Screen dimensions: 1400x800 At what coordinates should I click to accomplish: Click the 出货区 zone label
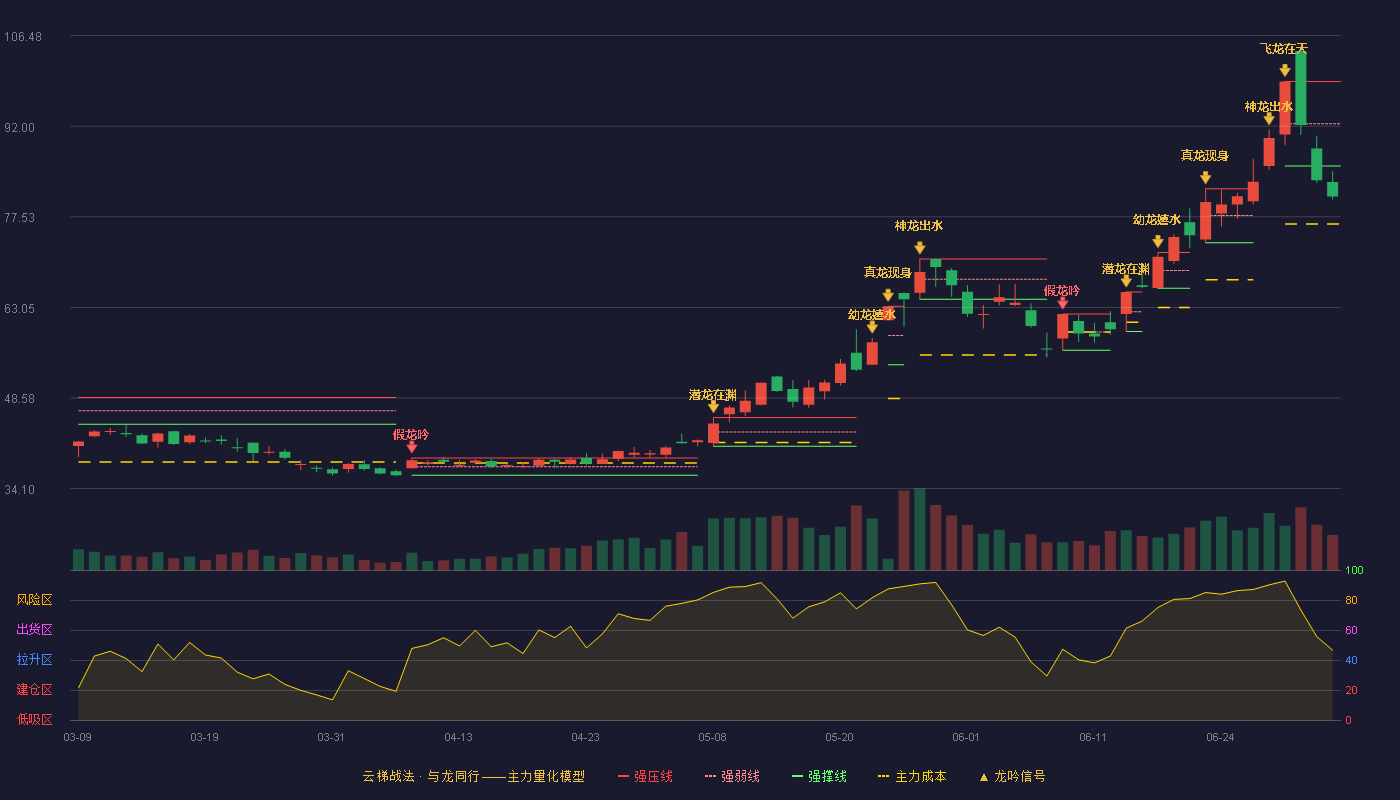point(34,630)
